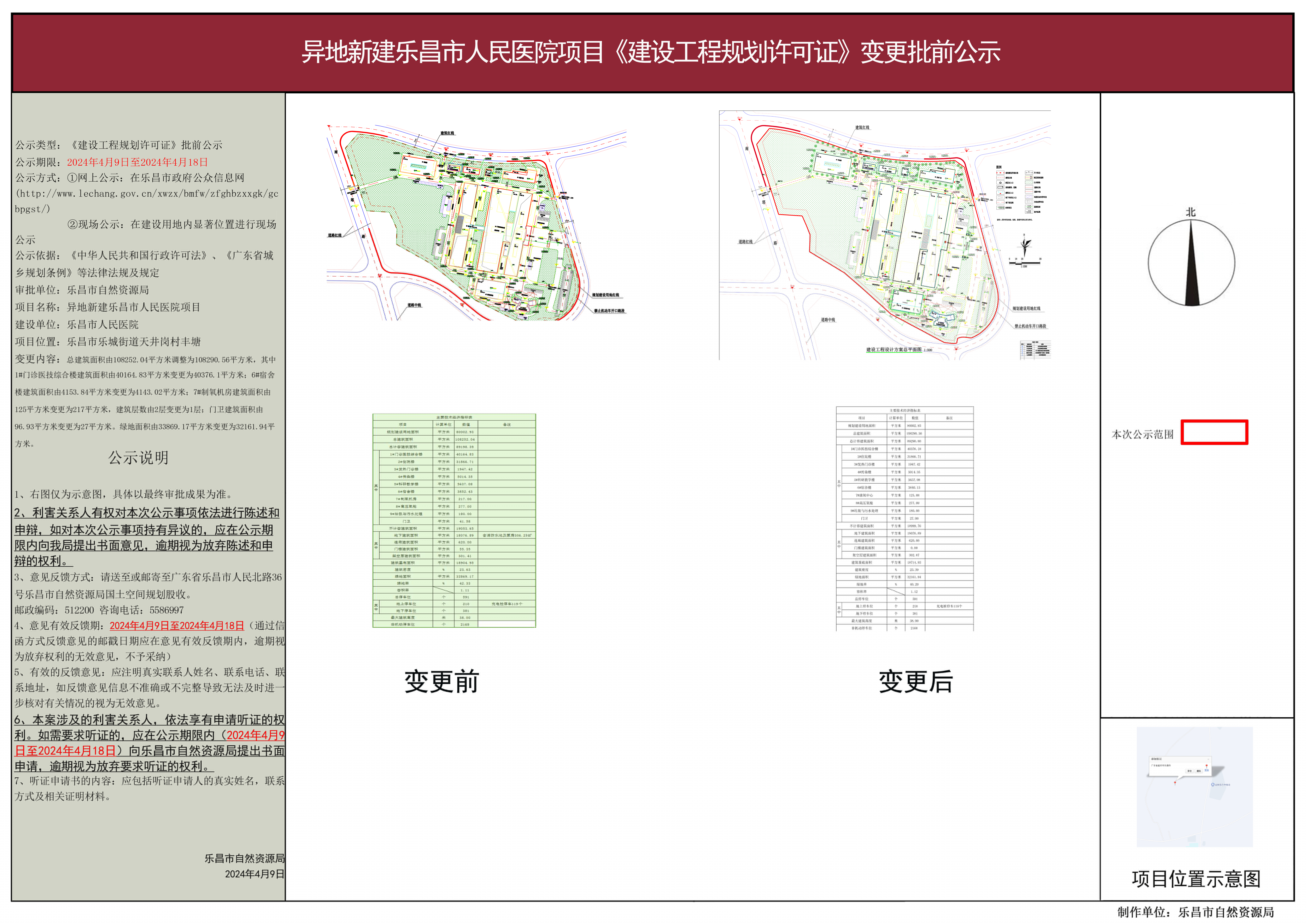Open the white 变更后 indicator table
1306x924 pixels.
pos(905,518)
